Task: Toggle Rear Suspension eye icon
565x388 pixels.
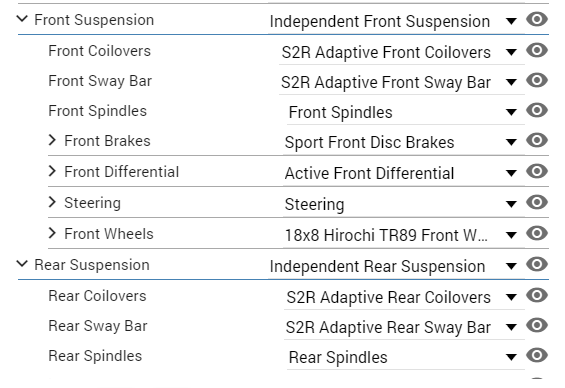Action: point(537,264)
